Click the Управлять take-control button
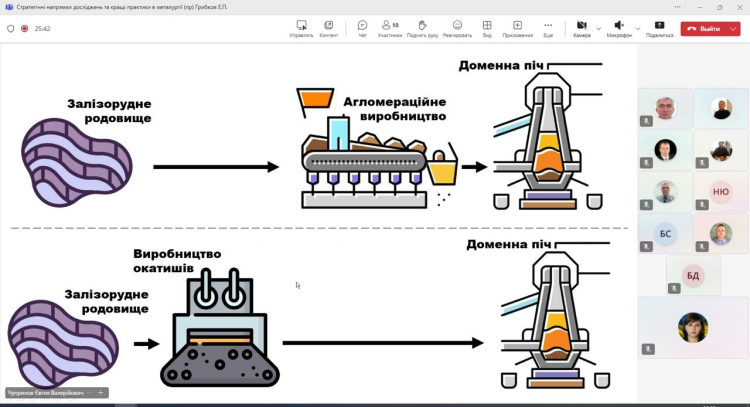 301,28
